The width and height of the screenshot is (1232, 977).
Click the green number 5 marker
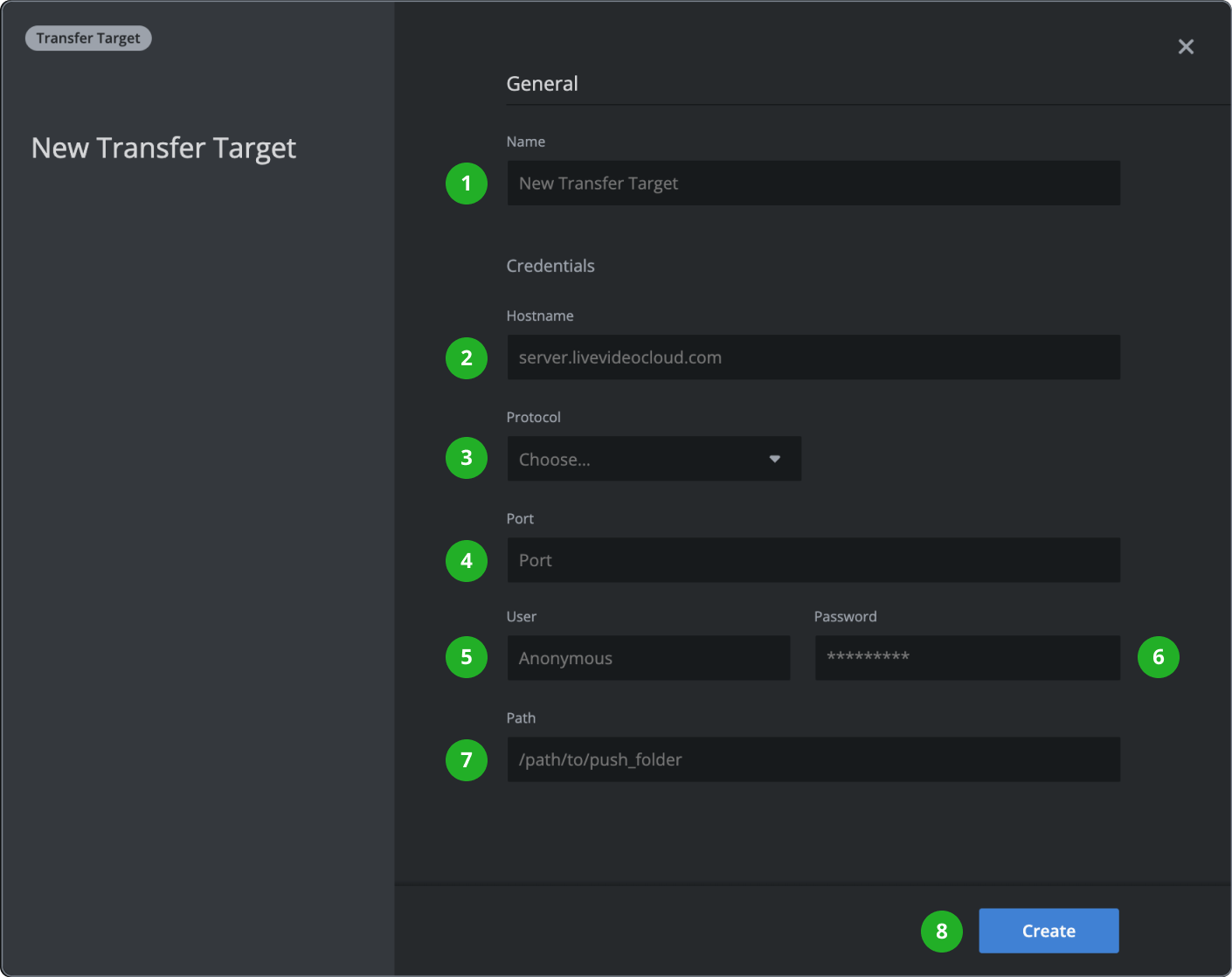click(467, 657)
